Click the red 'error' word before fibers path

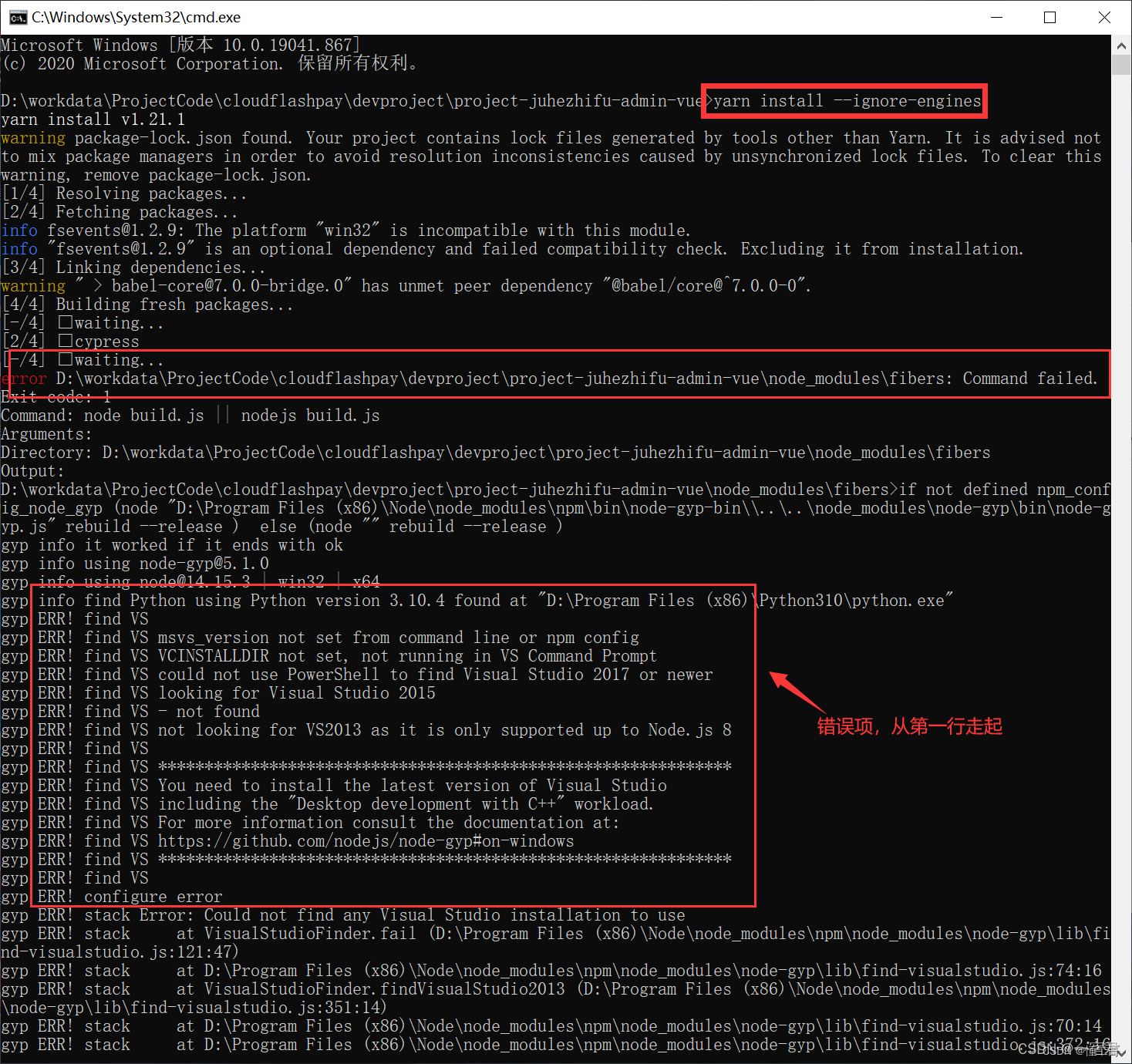click(23, 379)
